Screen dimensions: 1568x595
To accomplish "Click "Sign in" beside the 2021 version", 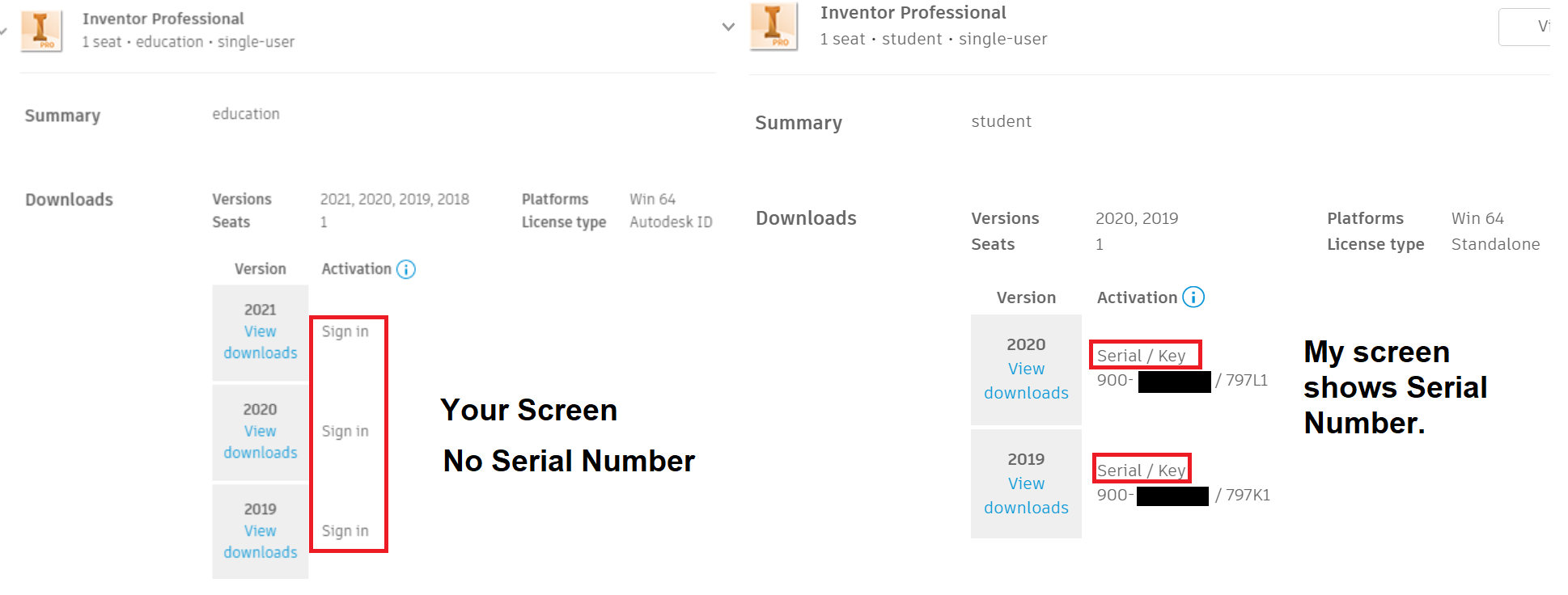I will 345,331.
